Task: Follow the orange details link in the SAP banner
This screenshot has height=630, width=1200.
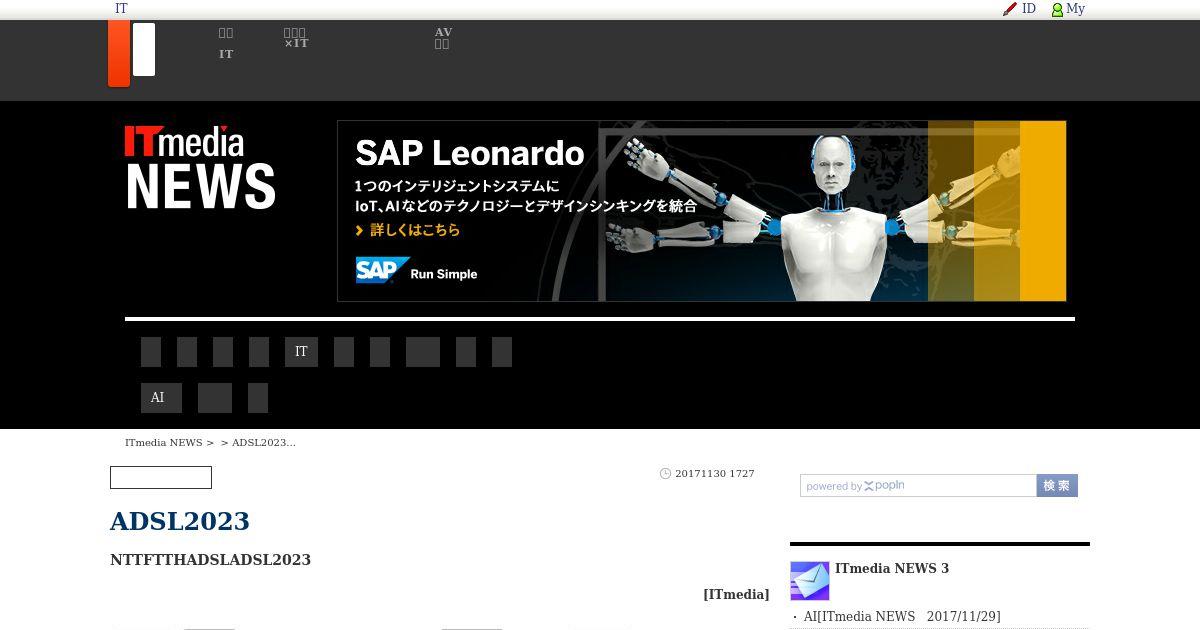Action: point(408,230)
